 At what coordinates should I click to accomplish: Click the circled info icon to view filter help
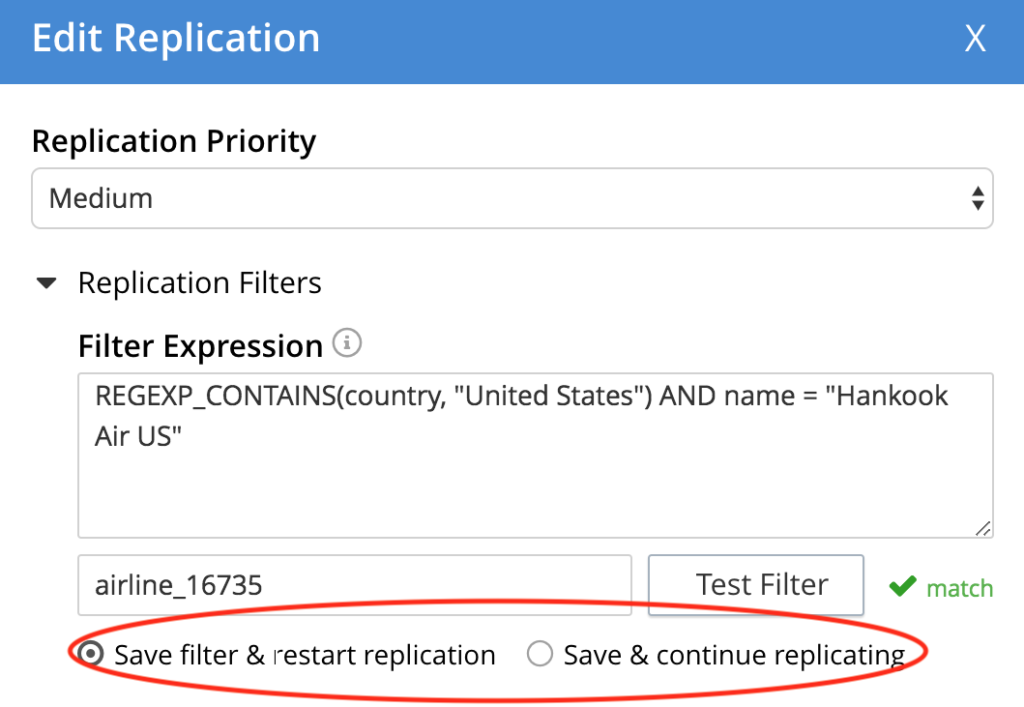coord(349,343)
